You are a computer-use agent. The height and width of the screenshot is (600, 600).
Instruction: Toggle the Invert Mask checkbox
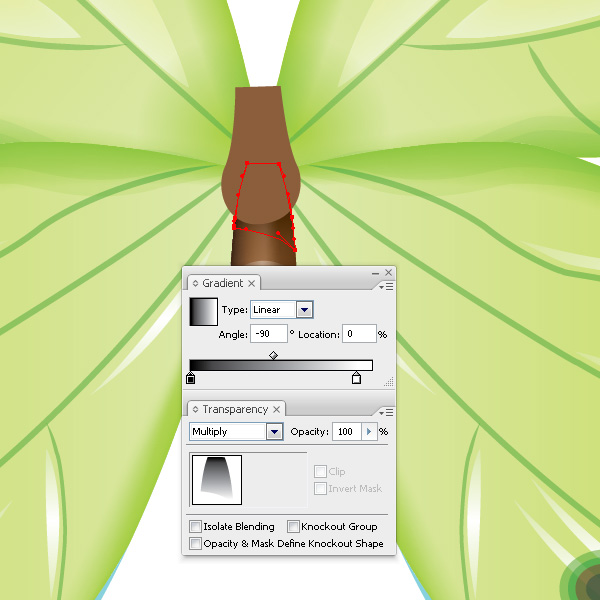point(320,489)
